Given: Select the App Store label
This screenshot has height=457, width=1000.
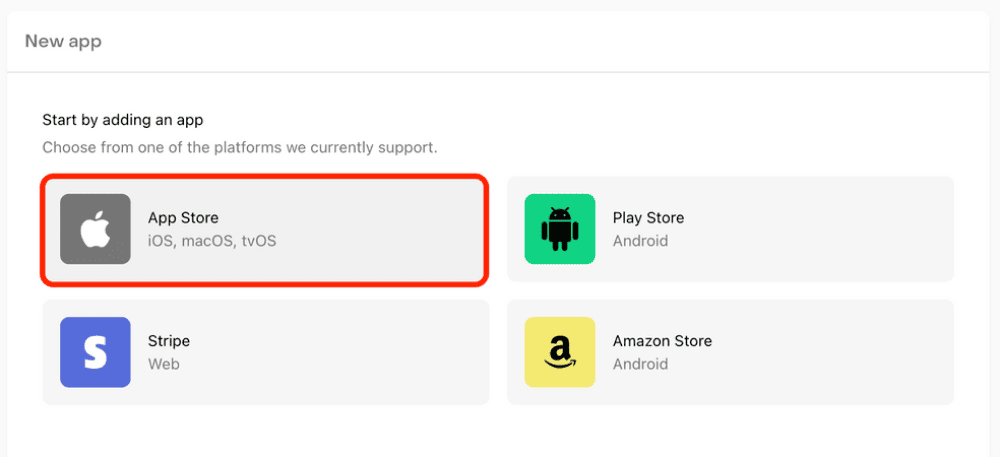Looking at the screenshot, I should (x=183, y=218).
